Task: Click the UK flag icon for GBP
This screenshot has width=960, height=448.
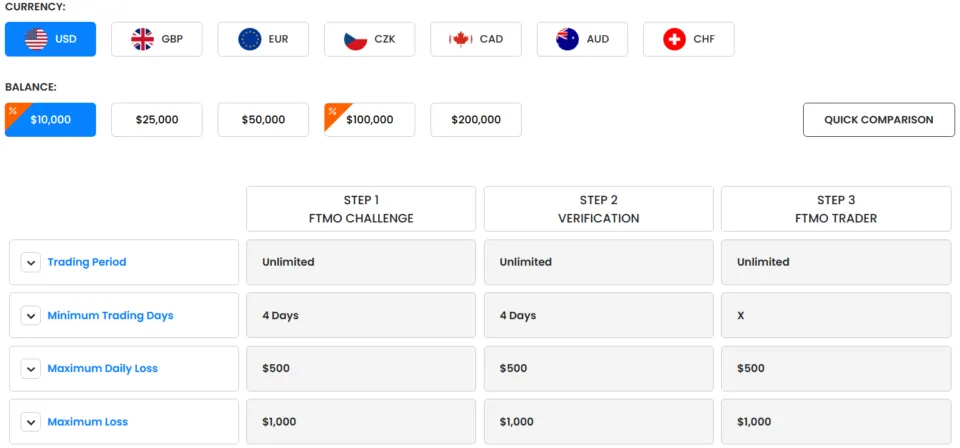Action: click(143, 40)
